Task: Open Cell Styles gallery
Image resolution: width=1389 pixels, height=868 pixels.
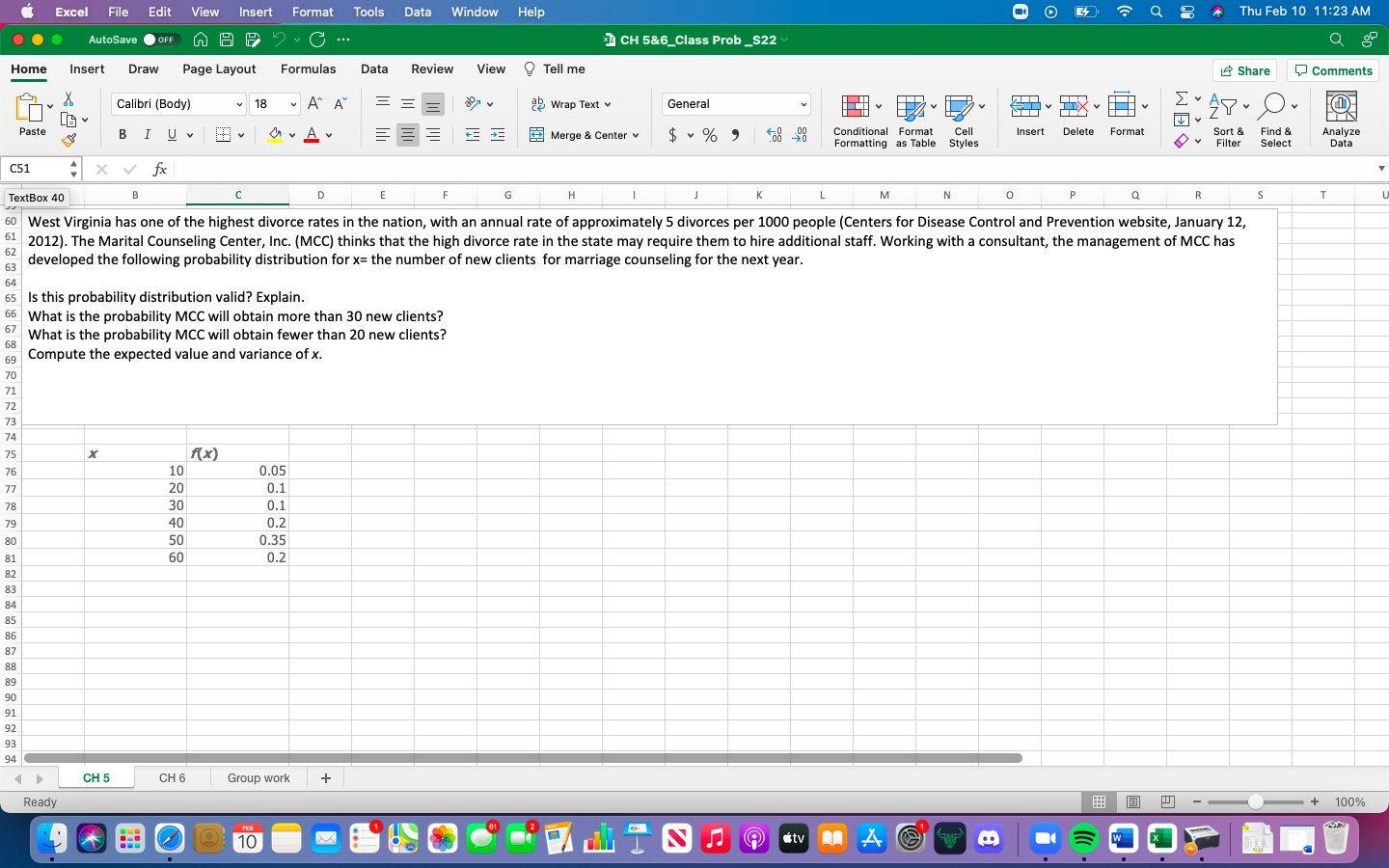Action: pos(964,121)
